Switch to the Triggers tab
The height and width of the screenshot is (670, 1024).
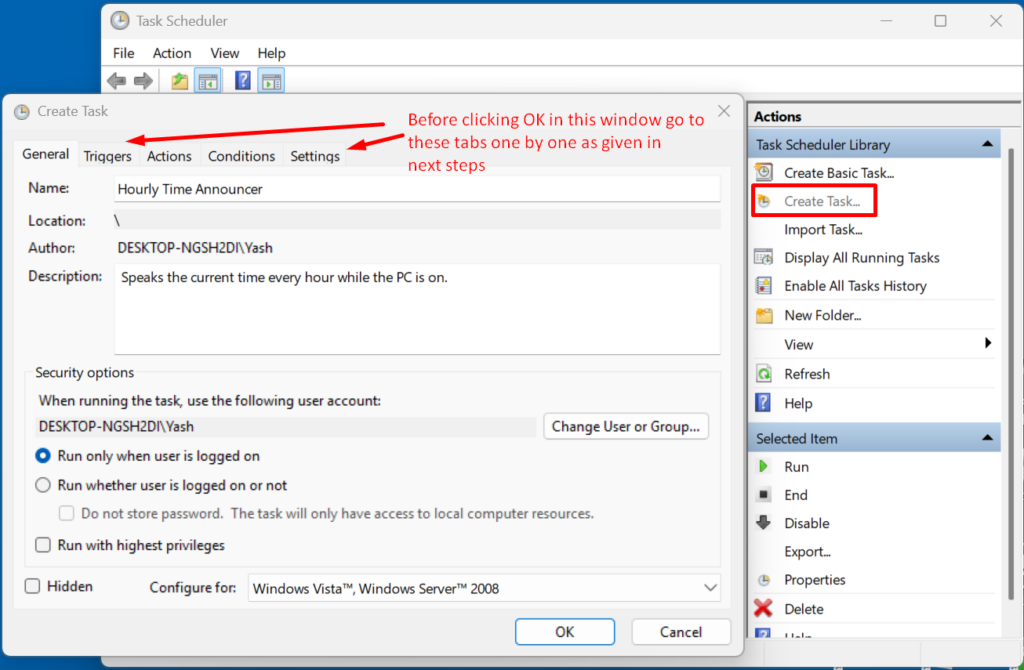click(x=108, y=156)
